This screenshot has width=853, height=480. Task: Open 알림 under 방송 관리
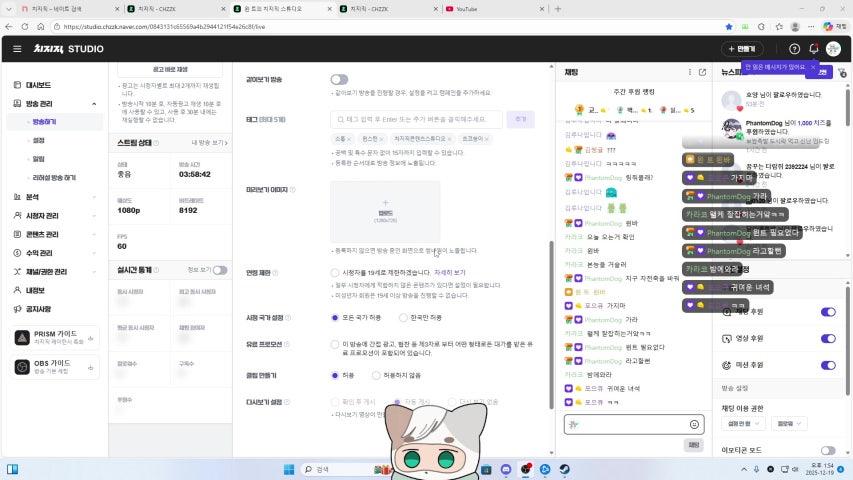point(39,159)
